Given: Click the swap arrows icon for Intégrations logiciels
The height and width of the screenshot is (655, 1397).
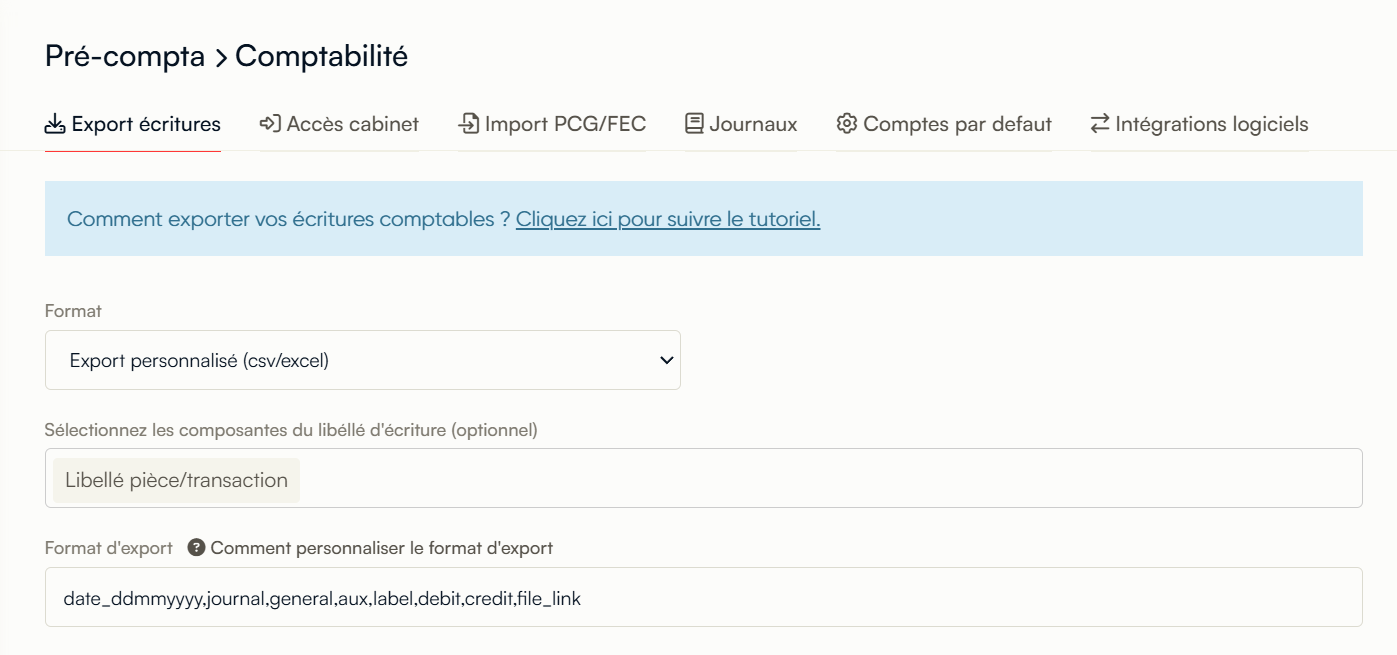Looking at the screenshot, I should [x=1100, y=124].
